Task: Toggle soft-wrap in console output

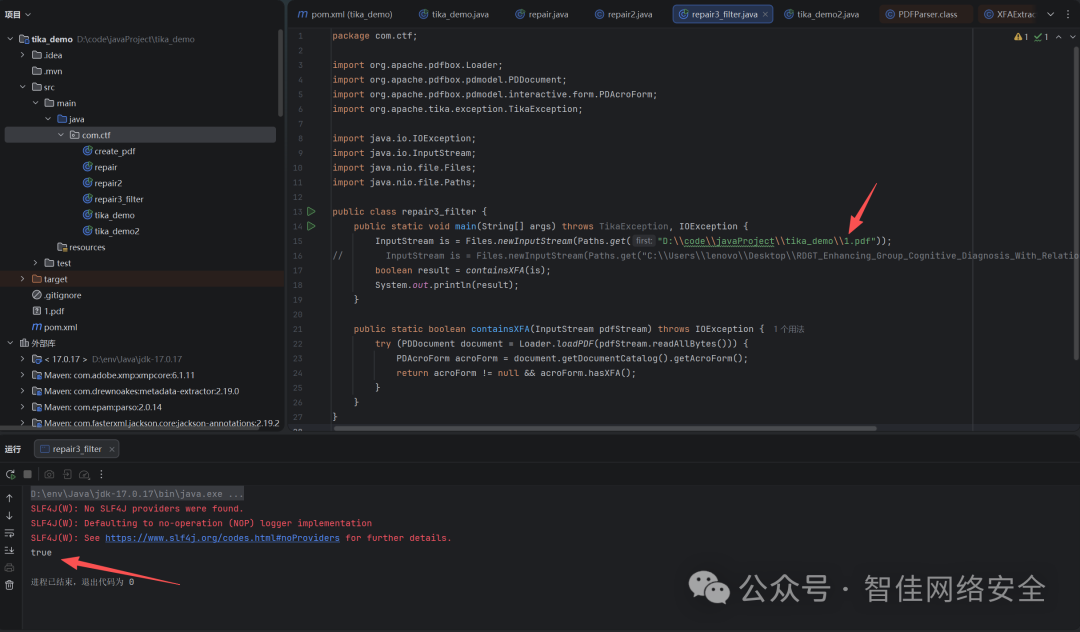Action: tap(10, 532)
